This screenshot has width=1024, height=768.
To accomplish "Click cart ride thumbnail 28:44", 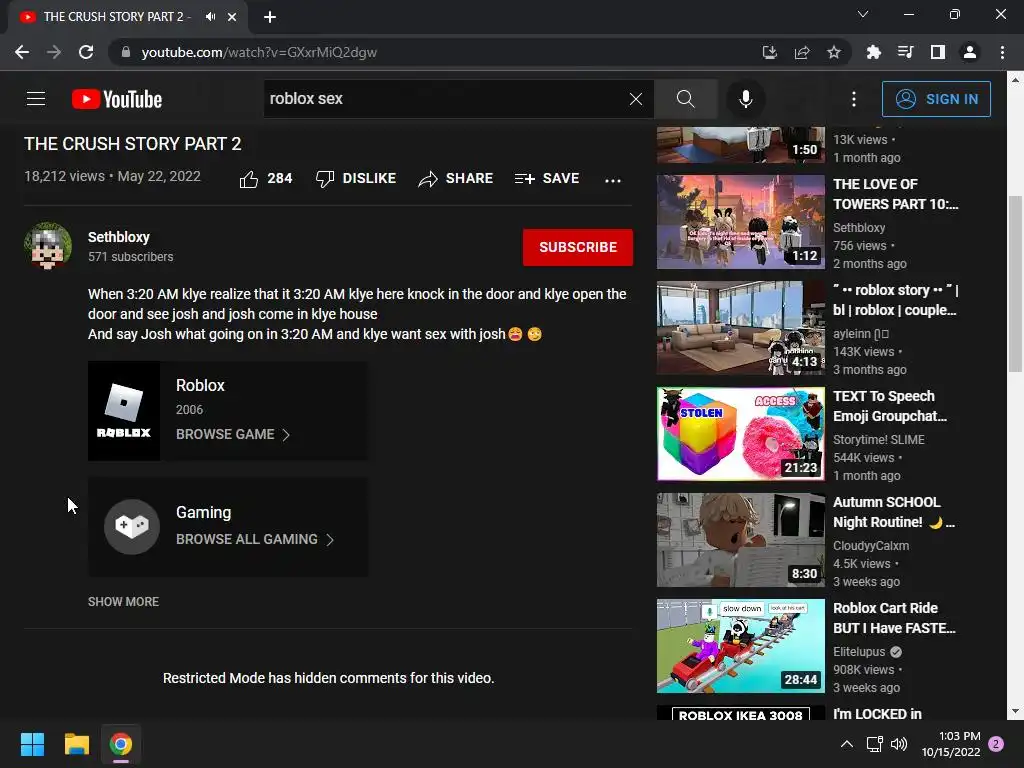I will (x=741, y=646).
